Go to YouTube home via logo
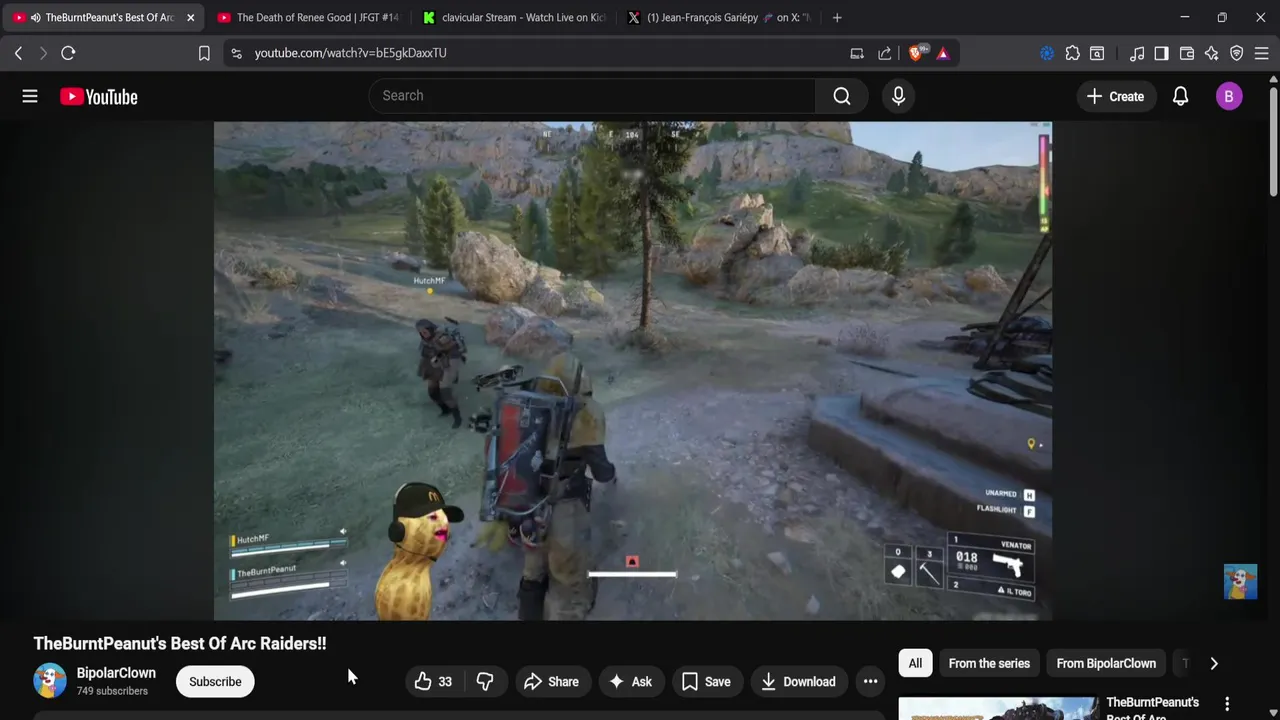Image resolution: width=1280 pixels, height=720 pixels. 98,96
